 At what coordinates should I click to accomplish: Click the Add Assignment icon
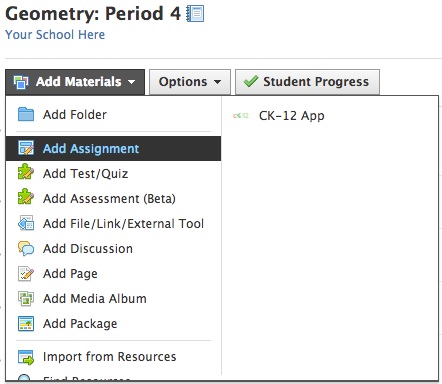(x=26, y=148)
